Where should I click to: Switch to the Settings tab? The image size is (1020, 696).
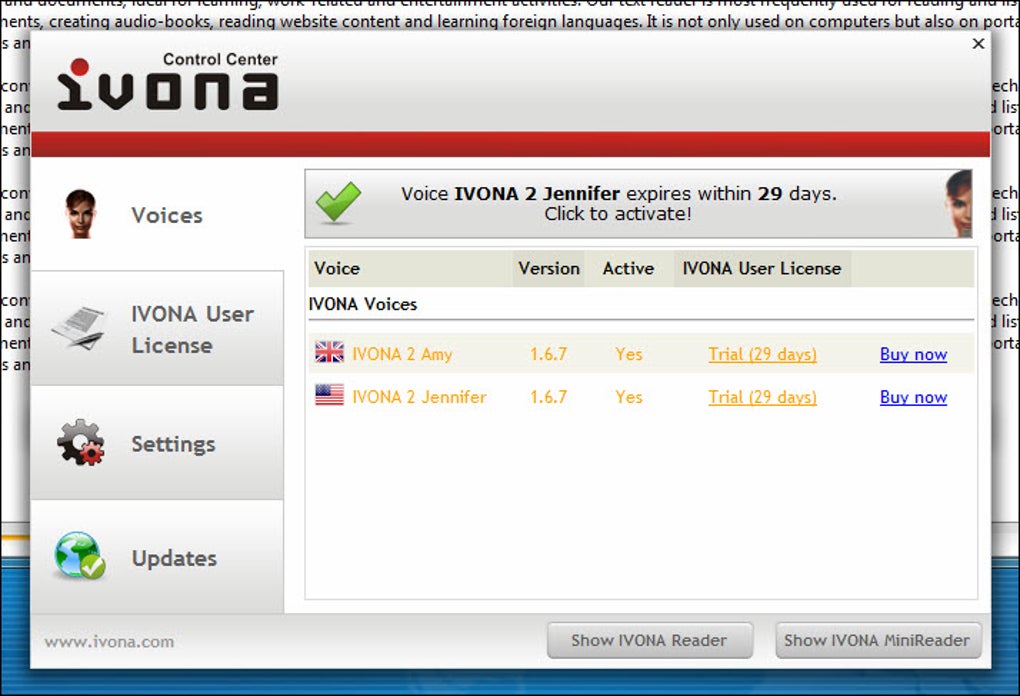pyautogui.click(x=157, y=443)
